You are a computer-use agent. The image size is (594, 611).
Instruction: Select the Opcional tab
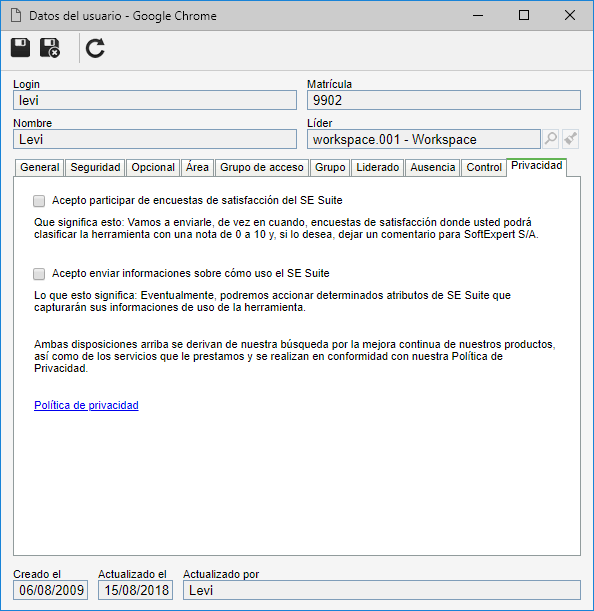pos(153,168)
